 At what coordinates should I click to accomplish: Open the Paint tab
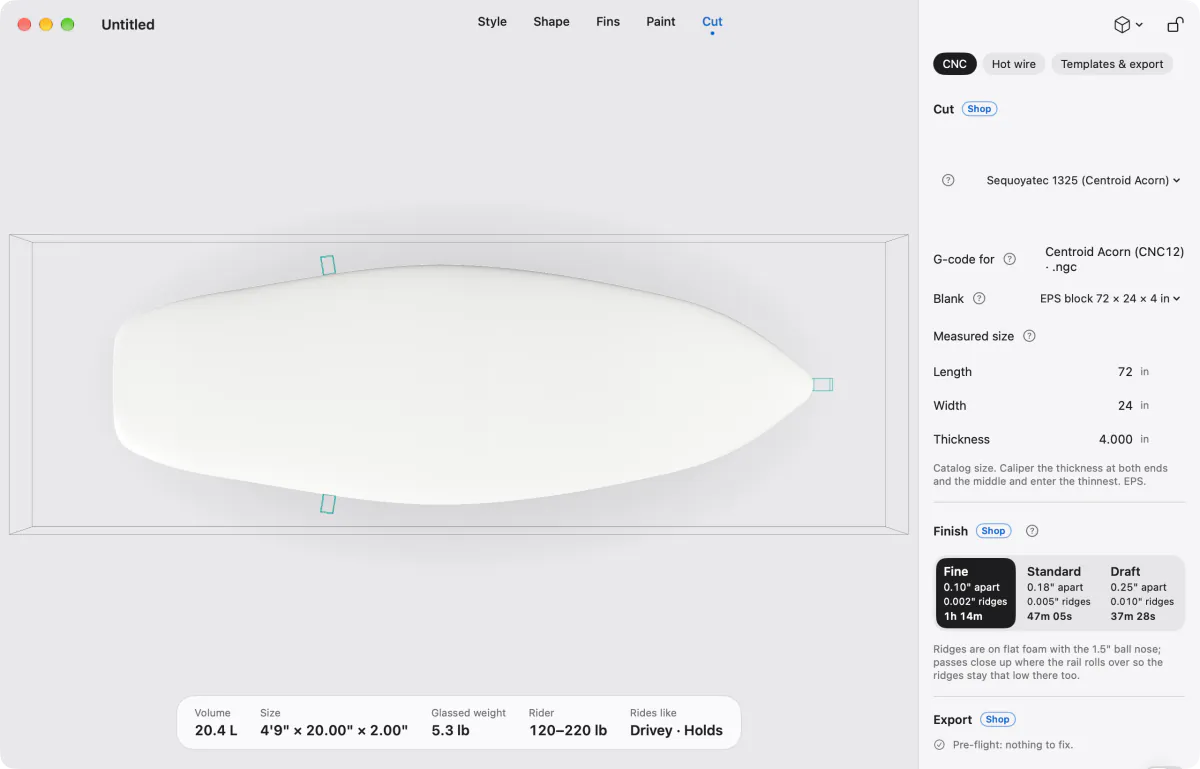click(x=661, y=21)
